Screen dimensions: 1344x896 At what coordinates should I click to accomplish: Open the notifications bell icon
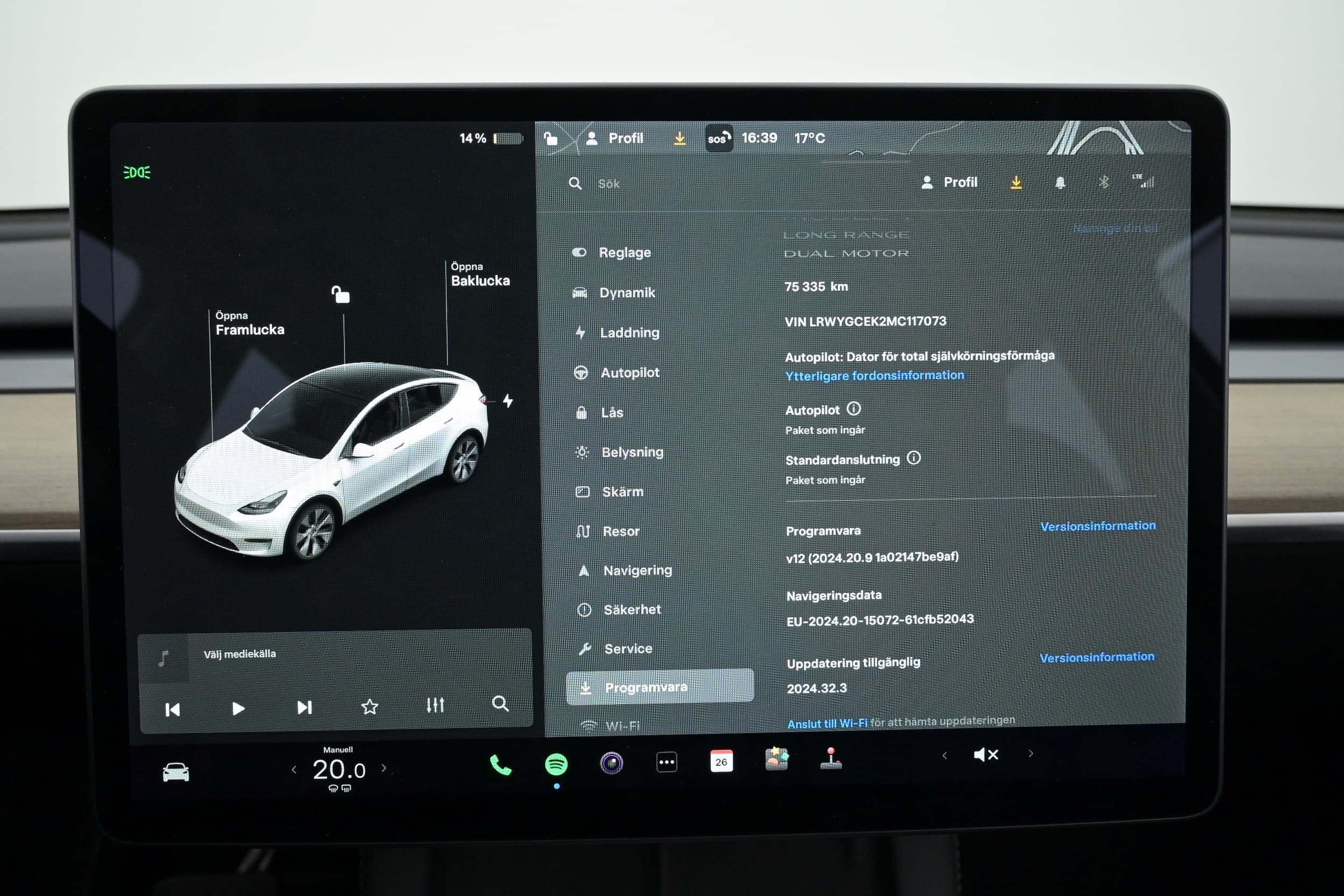tap(1060, 182)
